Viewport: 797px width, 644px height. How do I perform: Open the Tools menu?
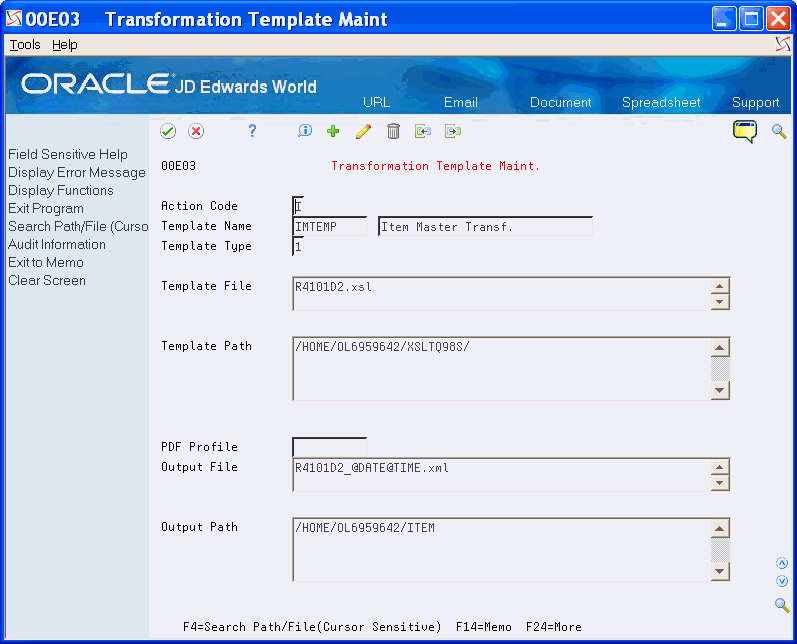point(25,45)
